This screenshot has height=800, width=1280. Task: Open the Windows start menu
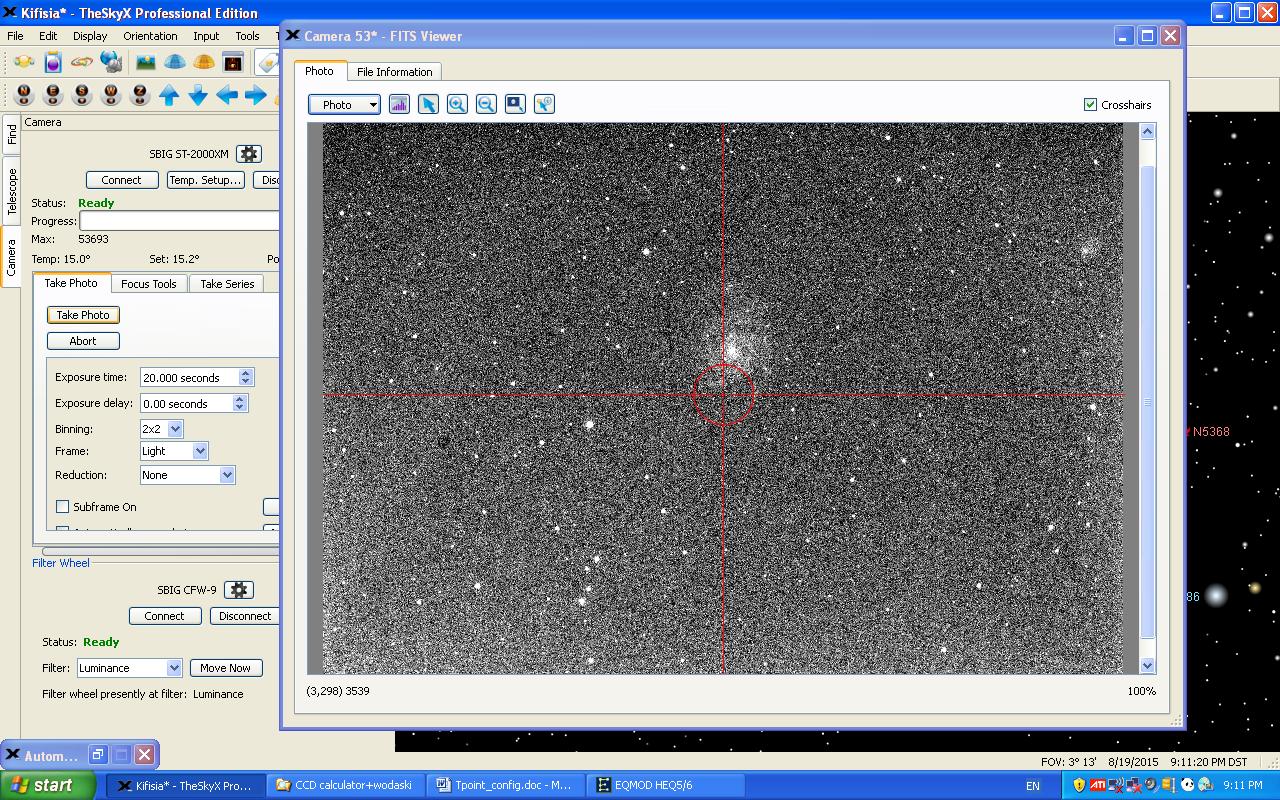click(48, 785)
